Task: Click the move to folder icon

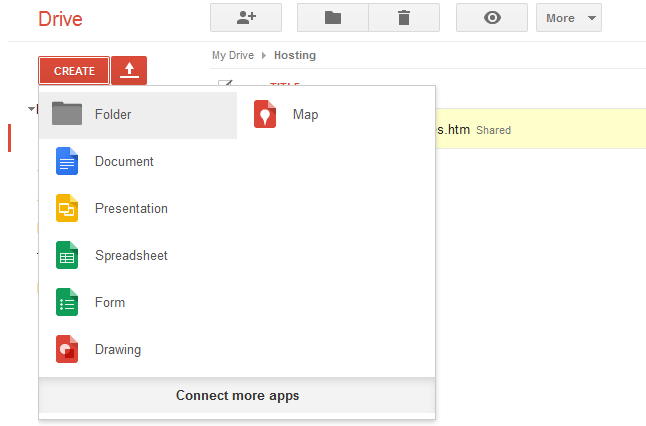Action: click(x=333, y=18)
